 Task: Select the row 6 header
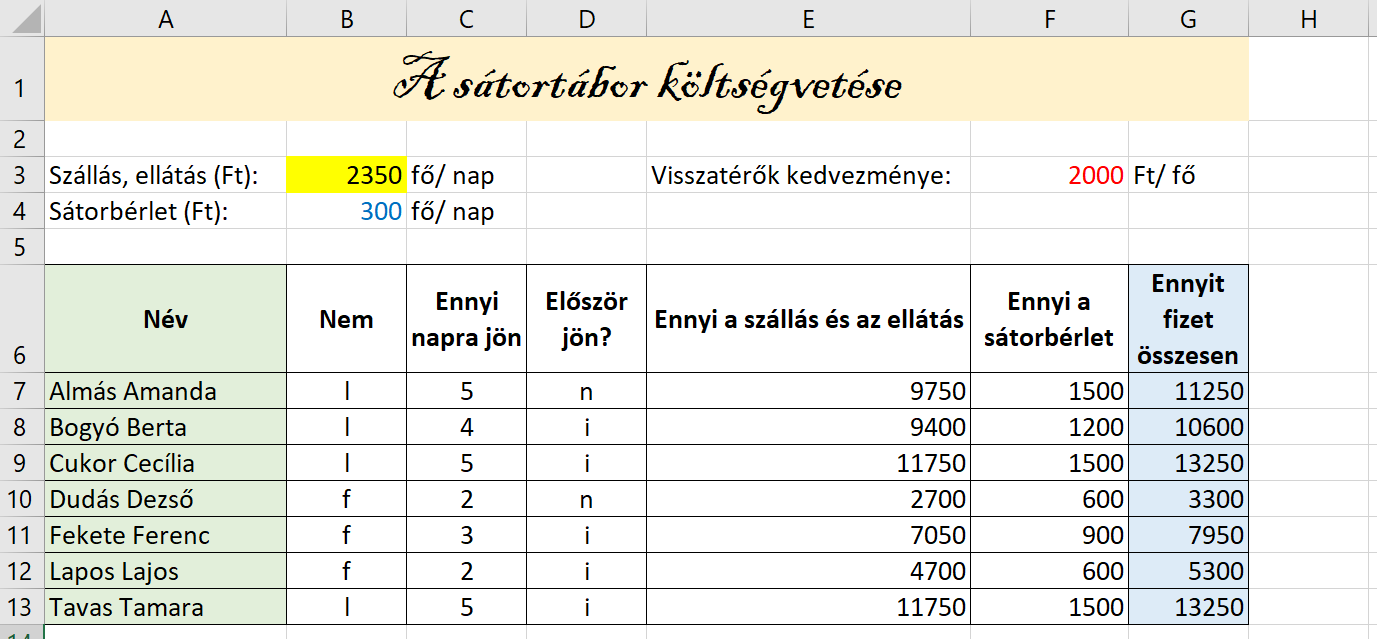click(x=22, y=319)
